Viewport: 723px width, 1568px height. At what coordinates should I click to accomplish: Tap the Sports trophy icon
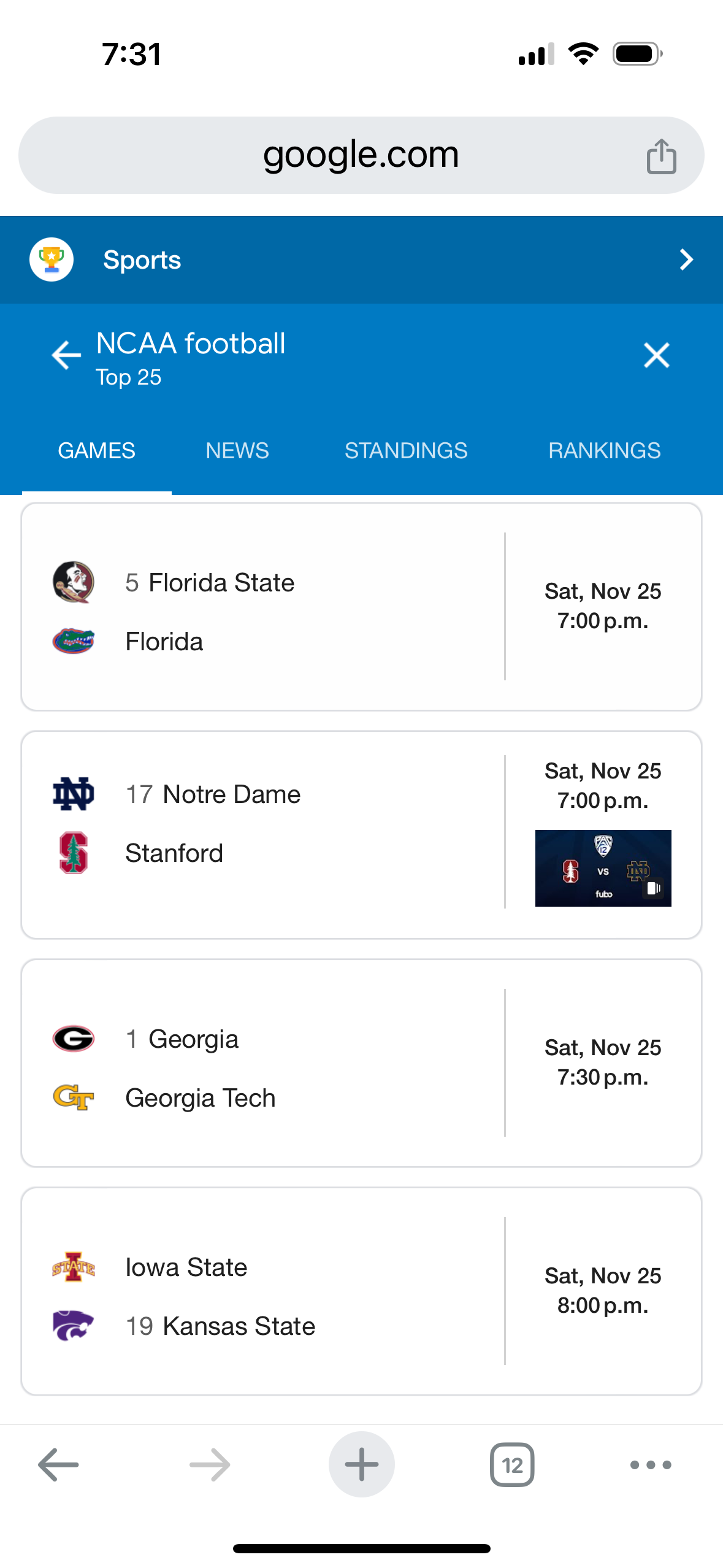click(x=52, y=259)
